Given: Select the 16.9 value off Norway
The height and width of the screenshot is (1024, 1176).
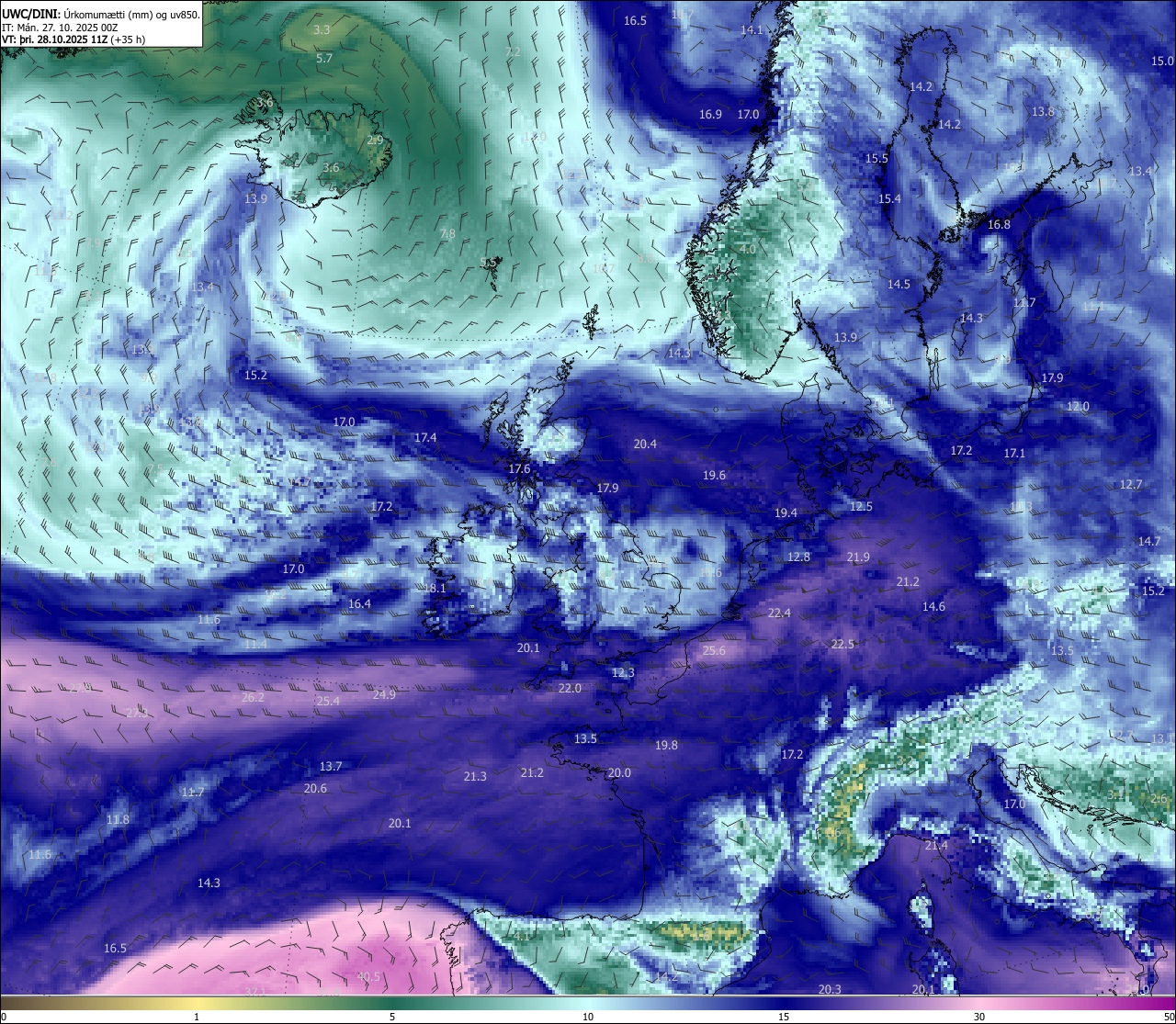Looking at the screenshot, I should click(x=710, y=115).
